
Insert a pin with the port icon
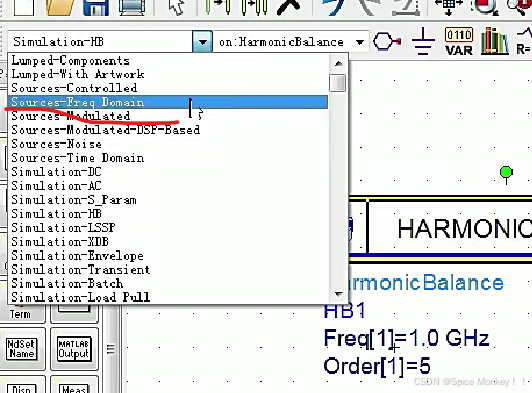click(x=387, y=42)
